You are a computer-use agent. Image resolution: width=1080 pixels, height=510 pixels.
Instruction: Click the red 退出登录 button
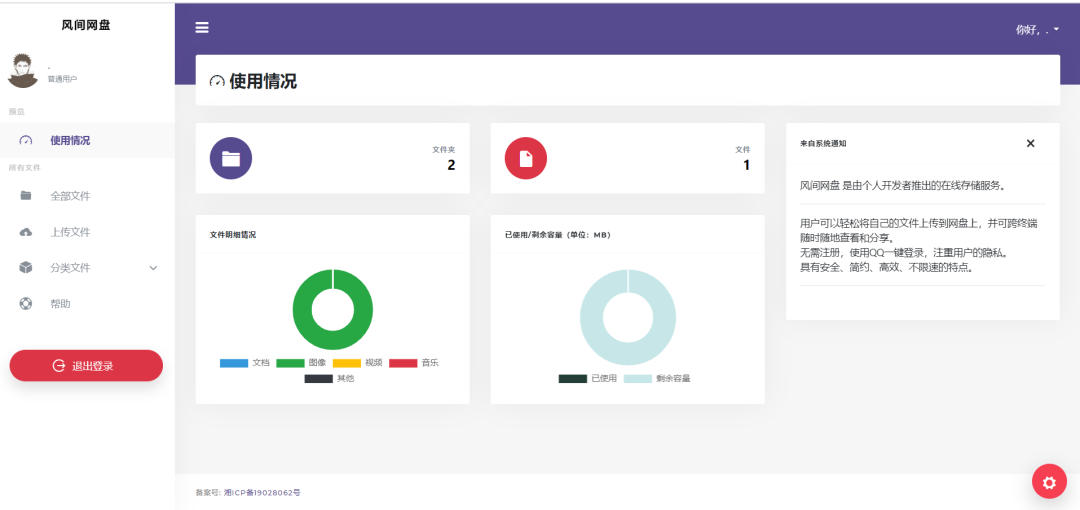coord(86,365)
